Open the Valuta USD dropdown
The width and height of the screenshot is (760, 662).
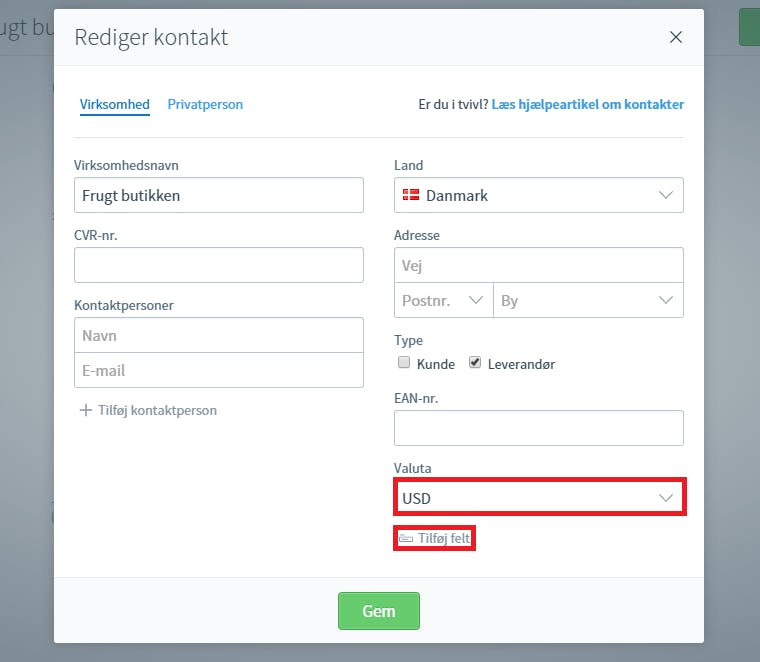pyautogui.click(x=539, y=498)
